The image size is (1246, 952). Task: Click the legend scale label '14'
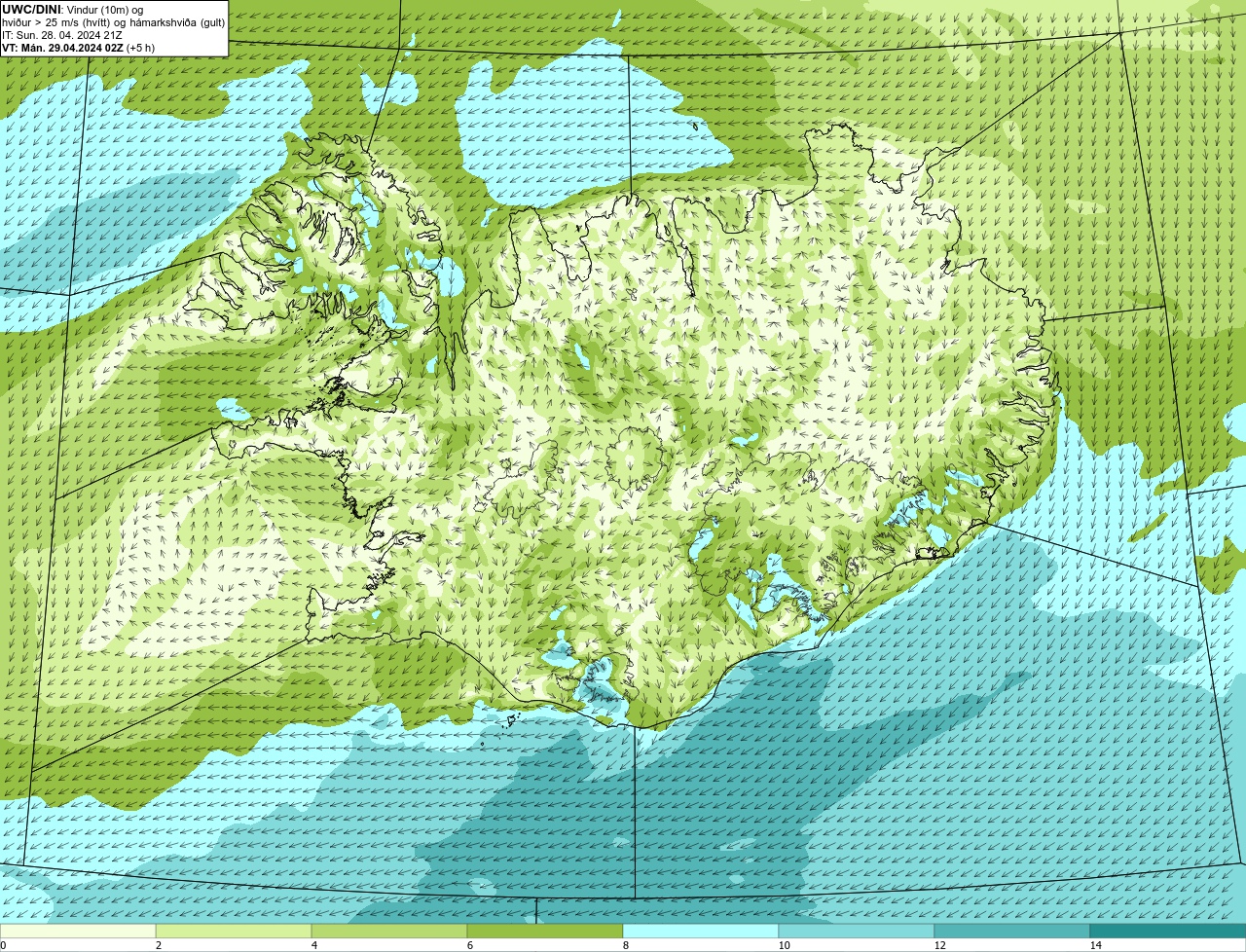coord(1095,945)
